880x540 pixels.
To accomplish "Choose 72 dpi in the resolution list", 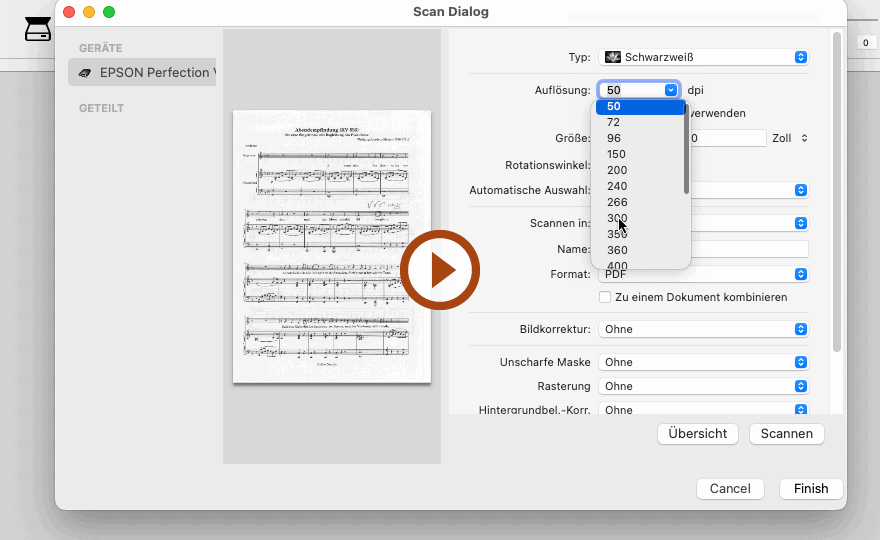I will tap(640, 122).
